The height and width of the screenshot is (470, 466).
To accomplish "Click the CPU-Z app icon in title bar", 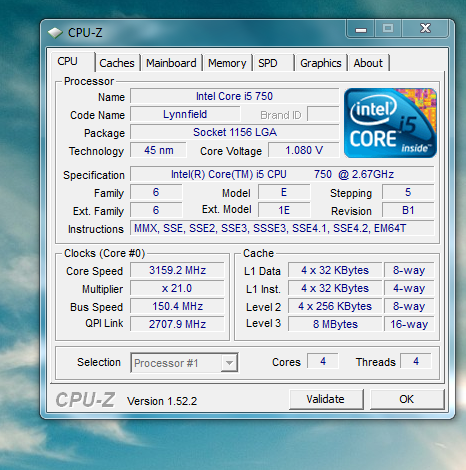I will point(55,33).
